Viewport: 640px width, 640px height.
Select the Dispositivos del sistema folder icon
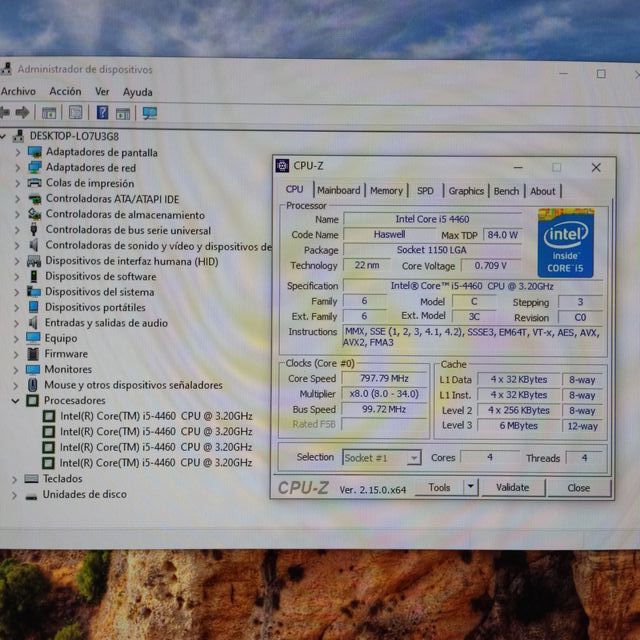coord(34,291)
